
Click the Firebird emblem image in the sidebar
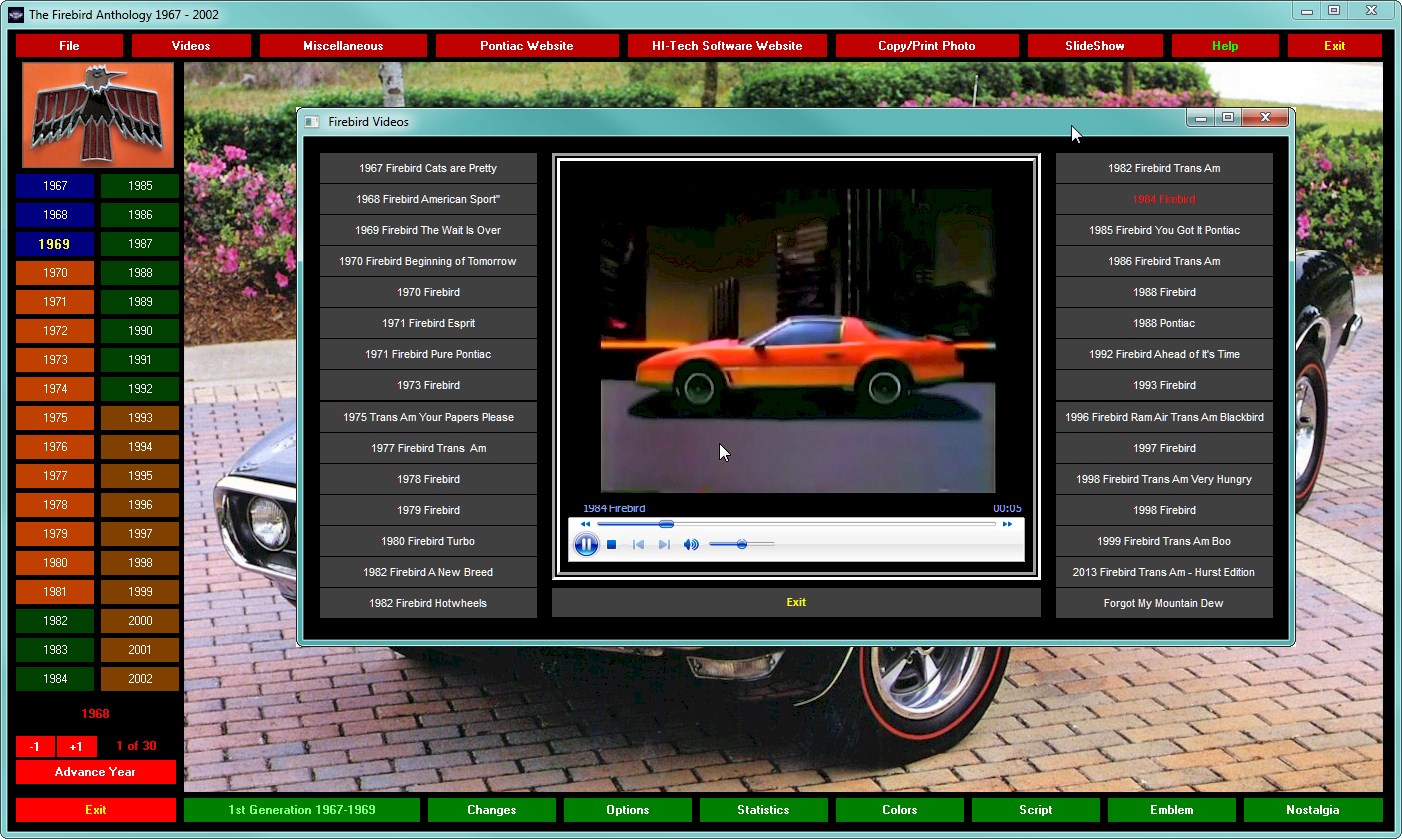[98, 115]
